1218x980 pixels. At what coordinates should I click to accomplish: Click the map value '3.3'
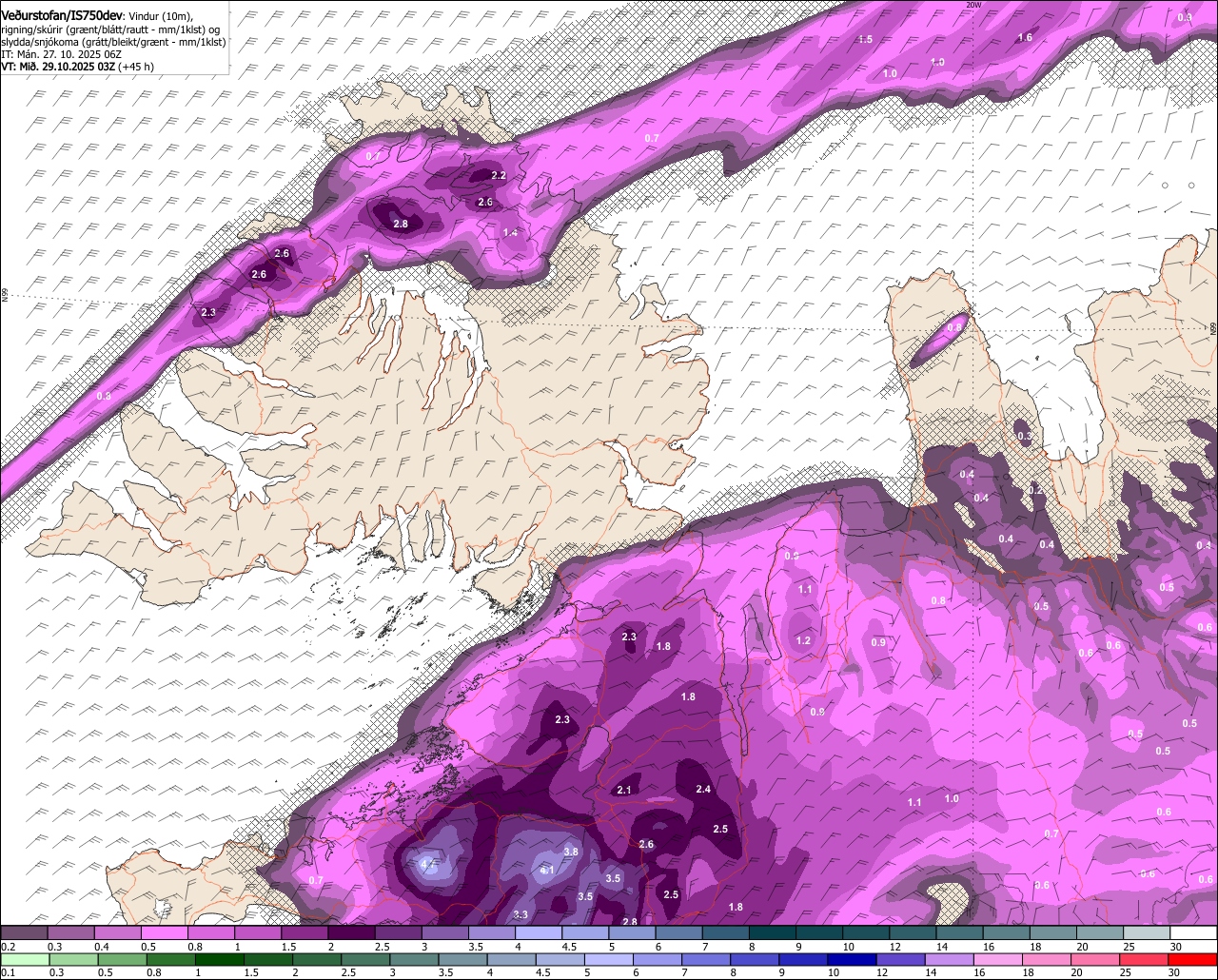521,915
